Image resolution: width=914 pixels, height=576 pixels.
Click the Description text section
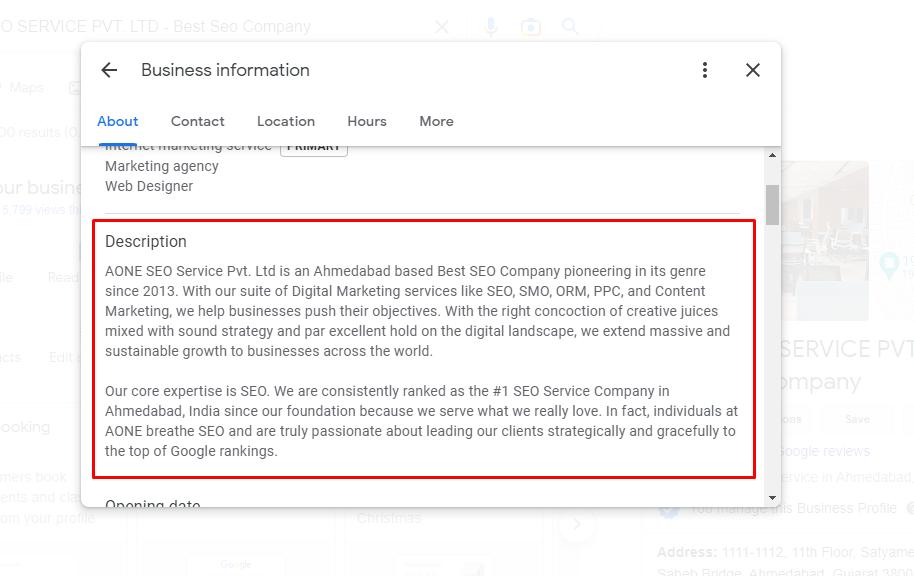tap(423, 349)
